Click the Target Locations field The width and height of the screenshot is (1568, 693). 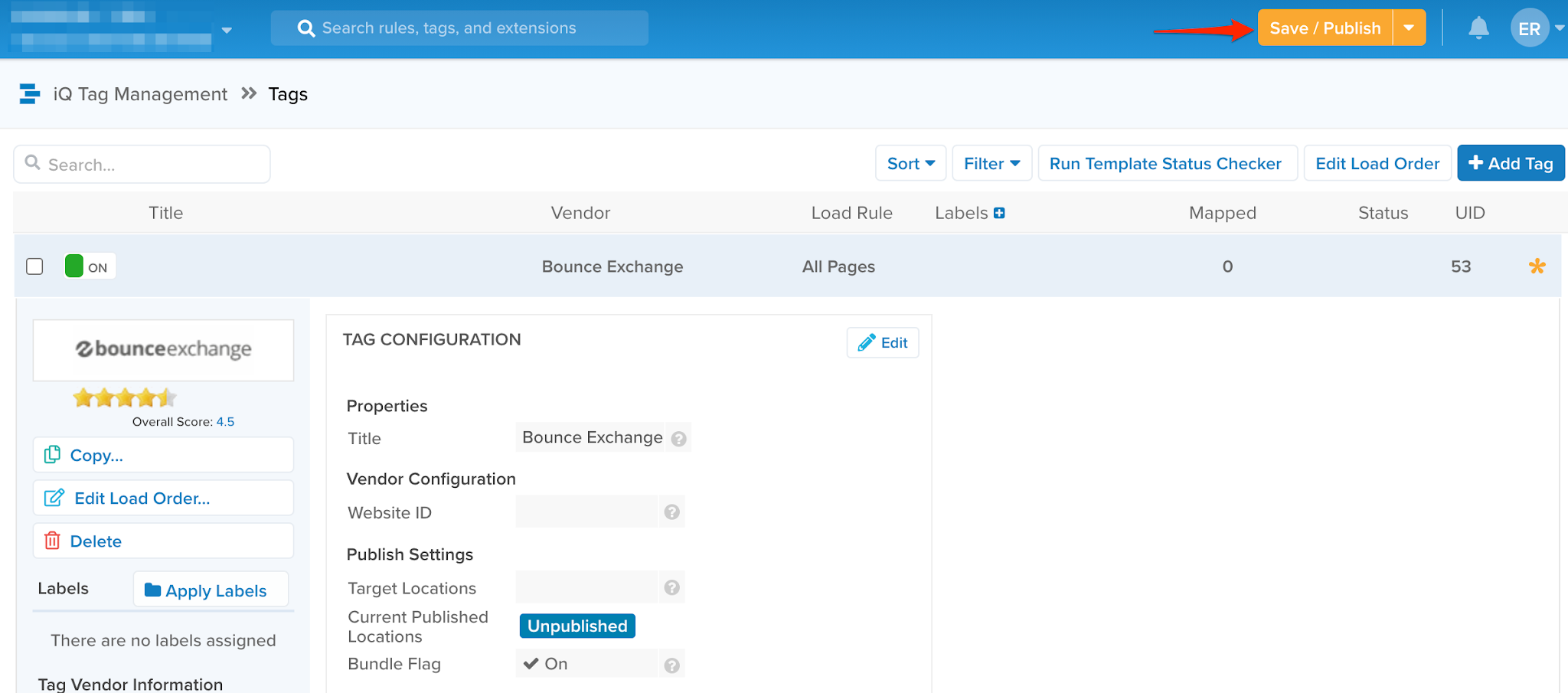(x=586, y=587)
